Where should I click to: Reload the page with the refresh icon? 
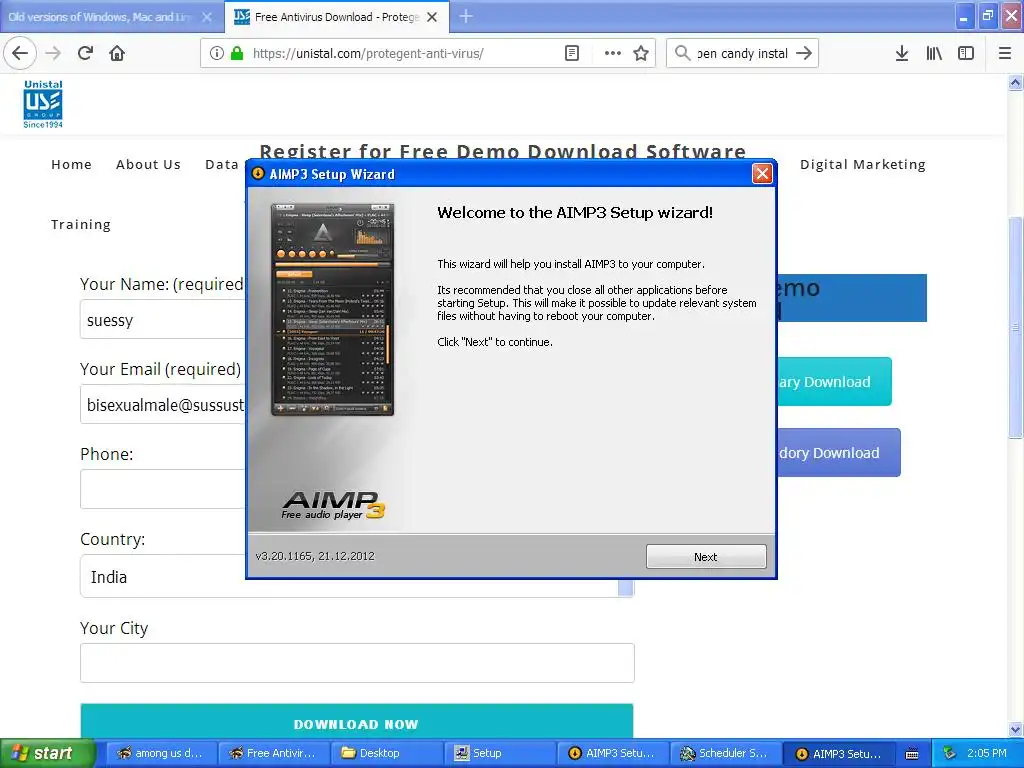85,53
